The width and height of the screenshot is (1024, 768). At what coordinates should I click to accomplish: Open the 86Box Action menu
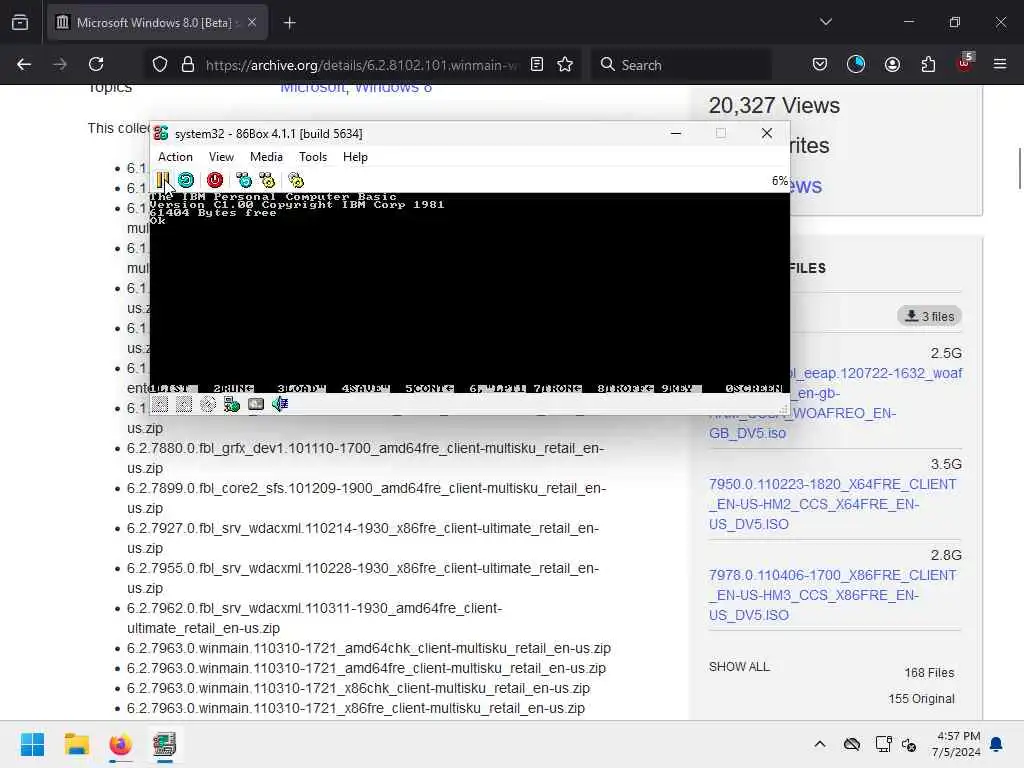click(x=175, y=157)
